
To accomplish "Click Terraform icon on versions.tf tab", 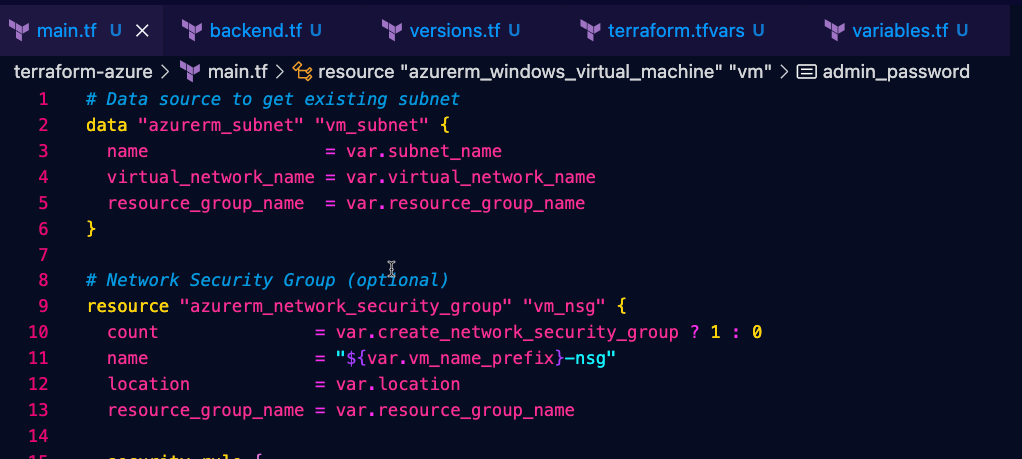I will click(392, 30).
